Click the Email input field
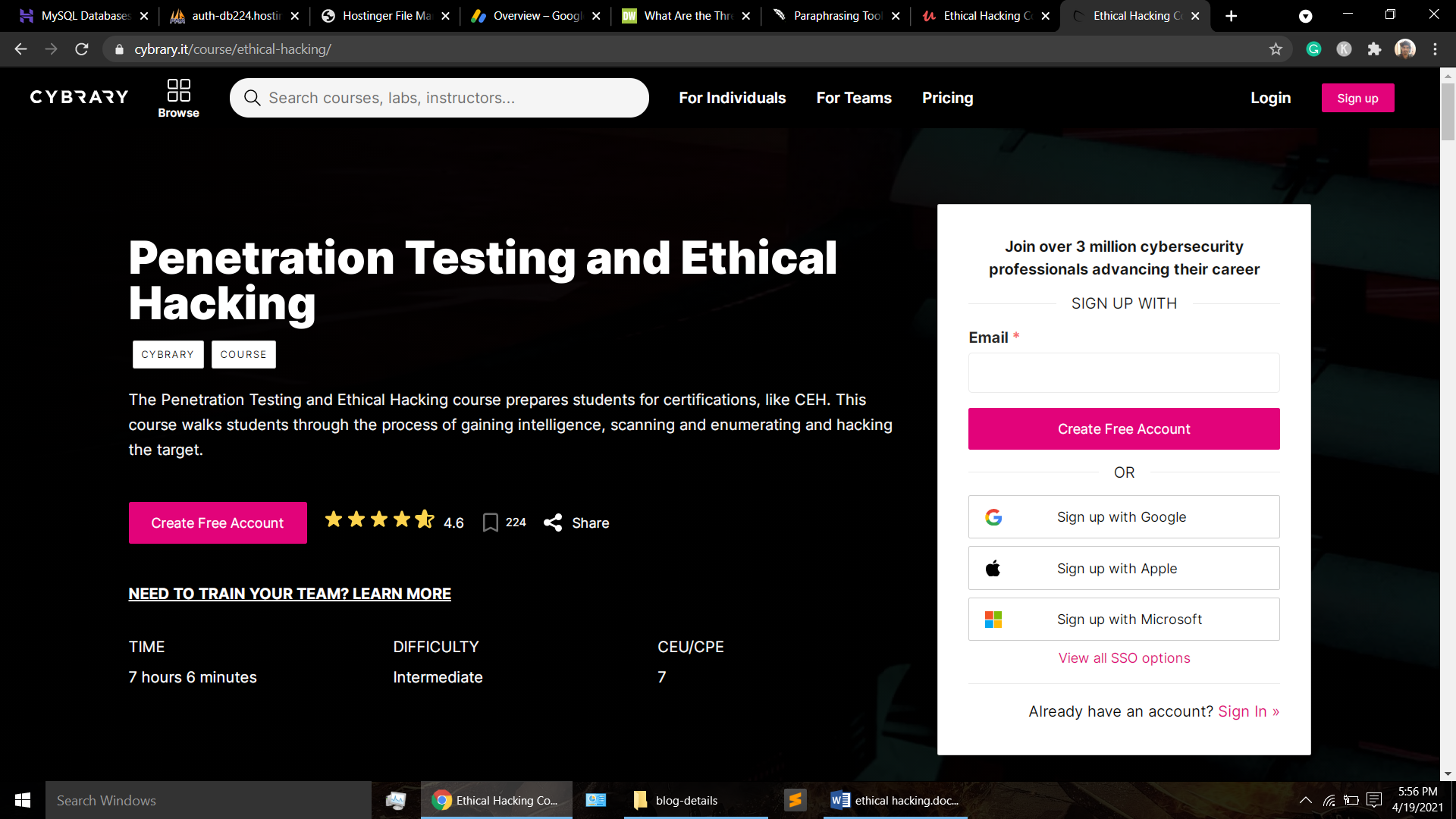 [1124, 372]
